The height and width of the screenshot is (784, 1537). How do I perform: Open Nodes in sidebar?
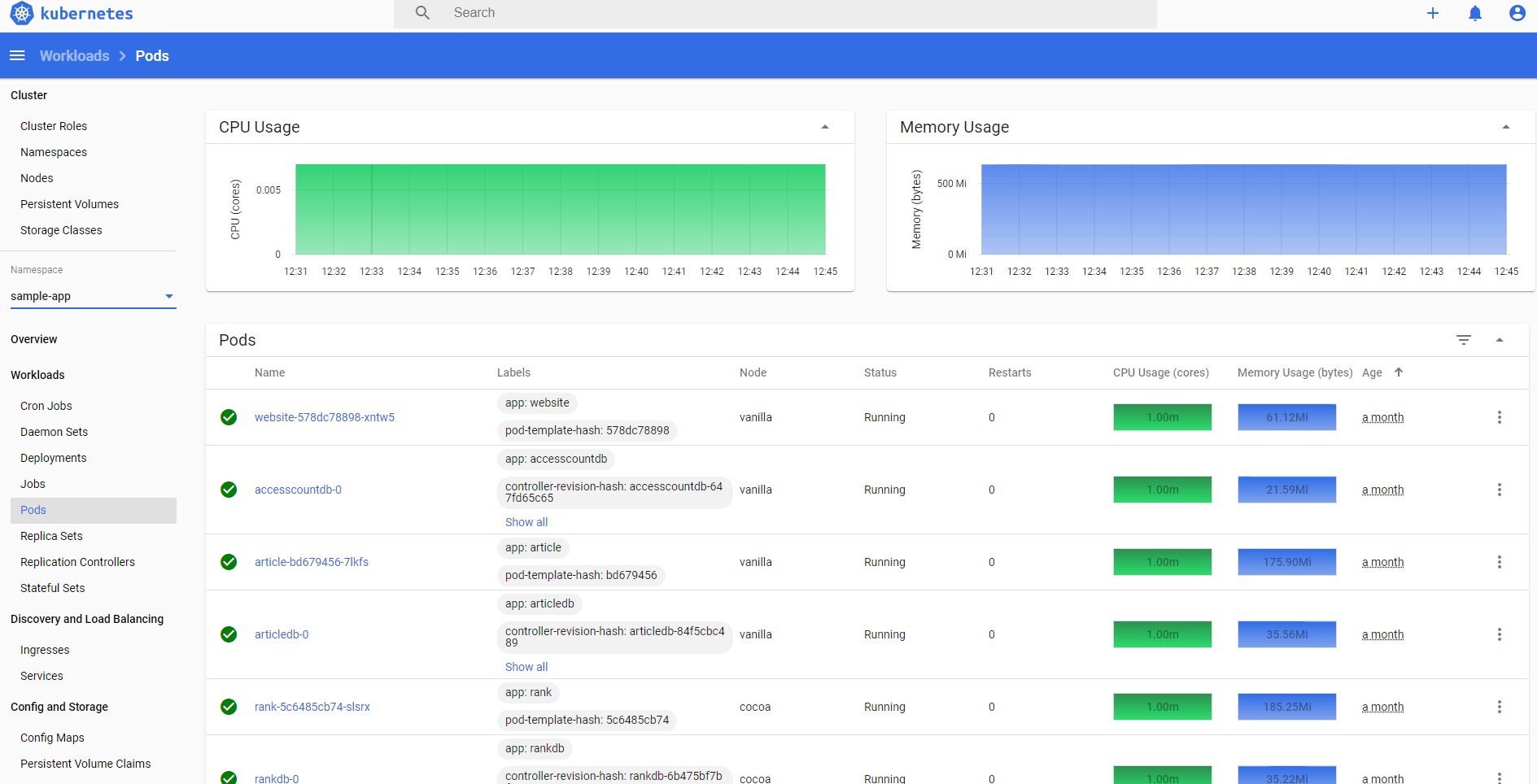click(x=37, y=178)
